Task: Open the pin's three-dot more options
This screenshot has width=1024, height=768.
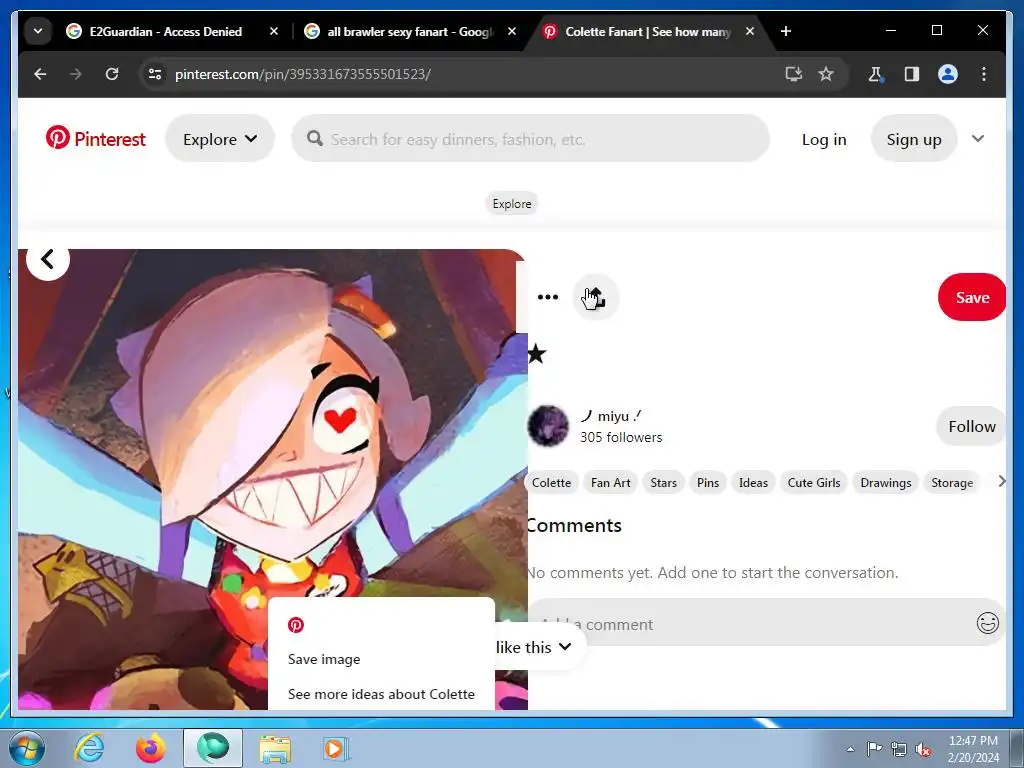Action: (x=547, y=297)
